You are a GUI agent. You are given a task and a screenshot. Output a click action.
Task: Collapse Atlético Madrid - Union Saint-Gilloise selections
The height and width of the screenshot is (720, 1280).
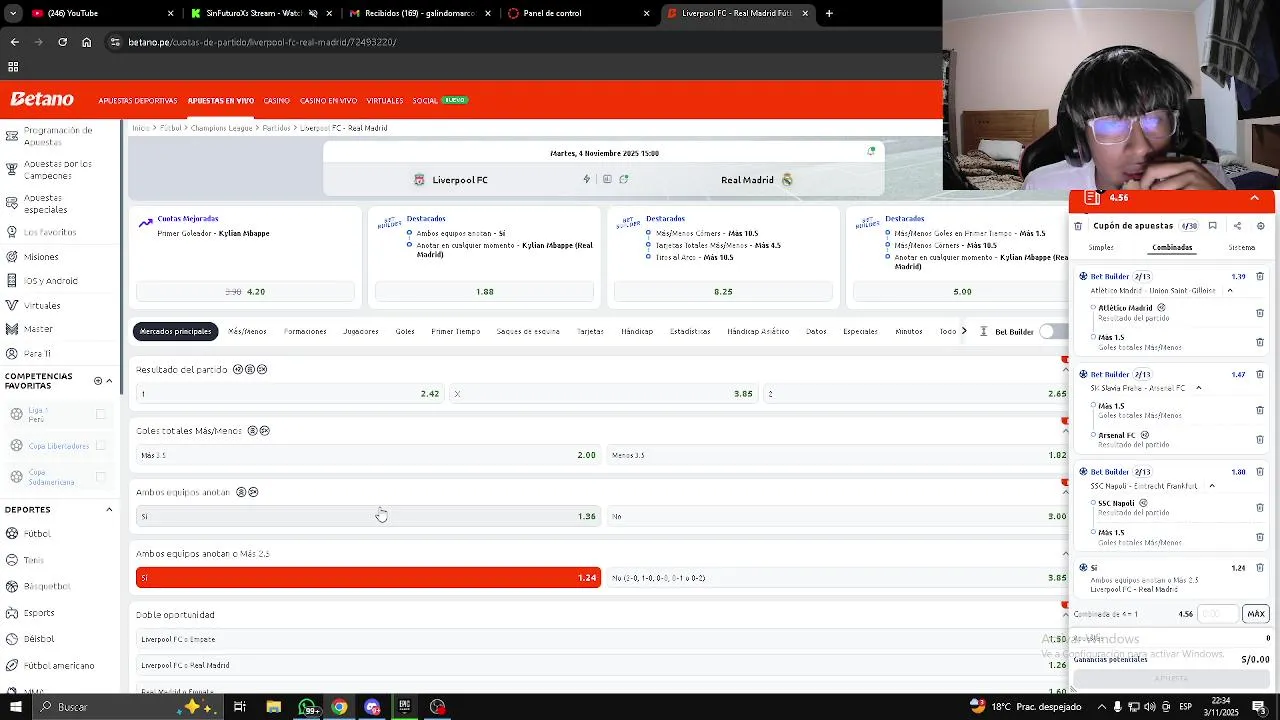click(x=1230, y=291)
